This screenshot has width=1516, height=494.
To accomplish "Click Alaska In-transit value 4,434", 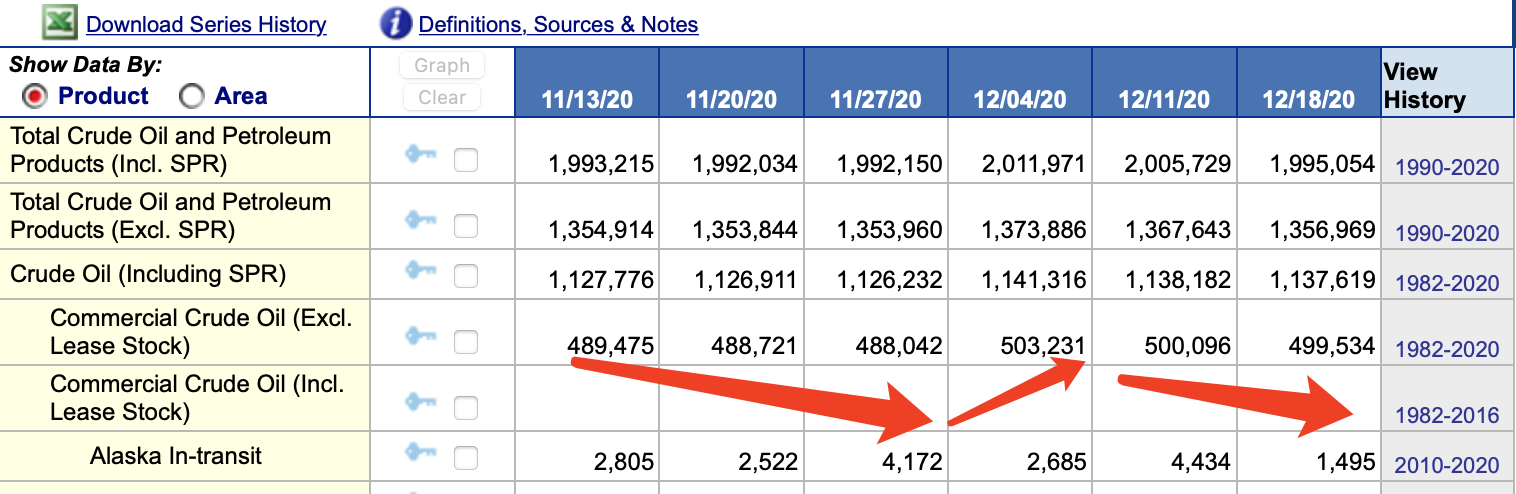I will (1200, 462).
